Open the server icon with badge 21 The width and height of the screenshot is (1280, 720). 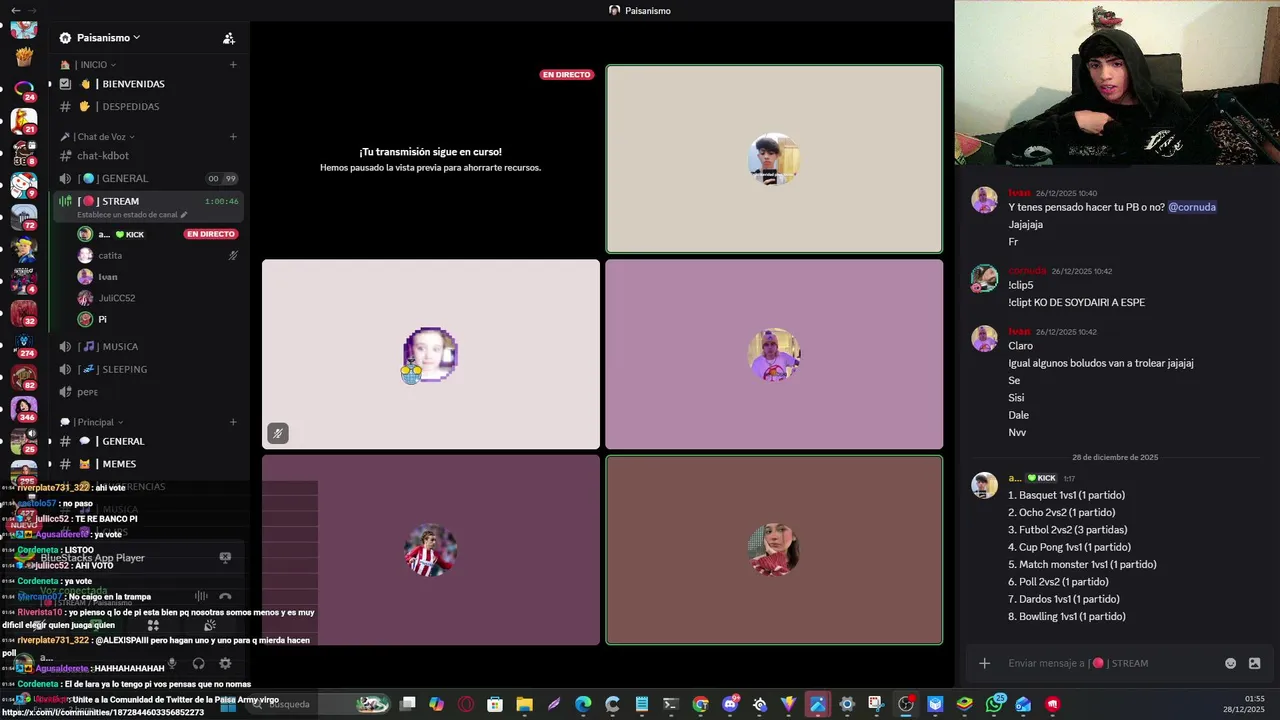24,122
